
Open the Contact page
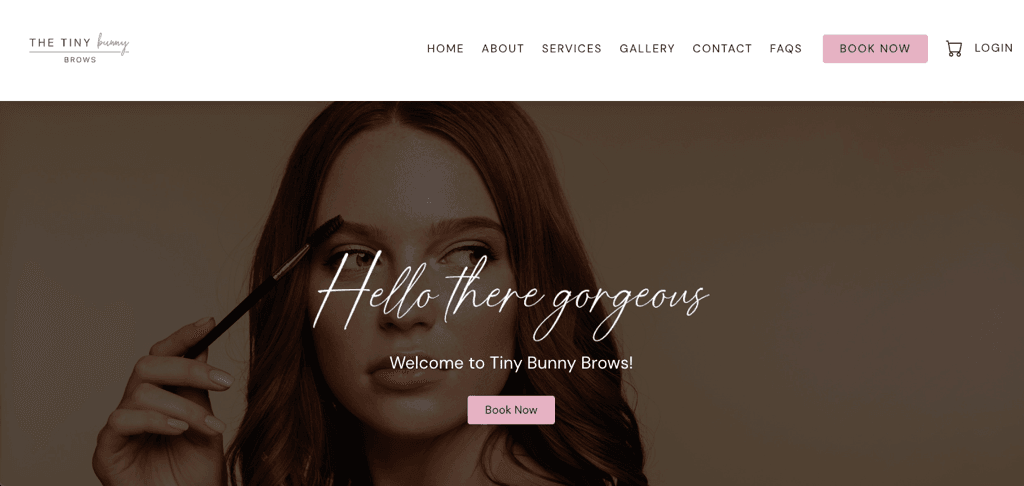[x=722, y=48]
